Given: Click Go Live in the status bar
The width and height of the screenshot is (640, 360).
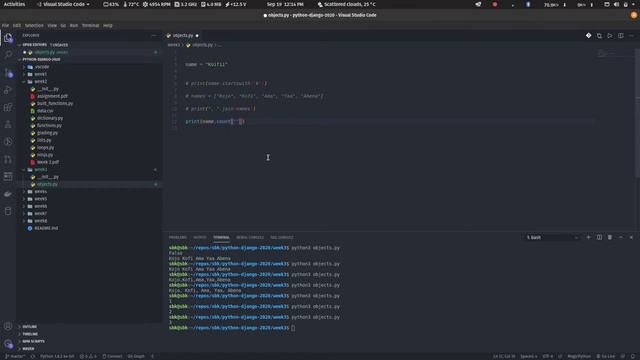Looking at the screenshot, I should click(605, 356).
